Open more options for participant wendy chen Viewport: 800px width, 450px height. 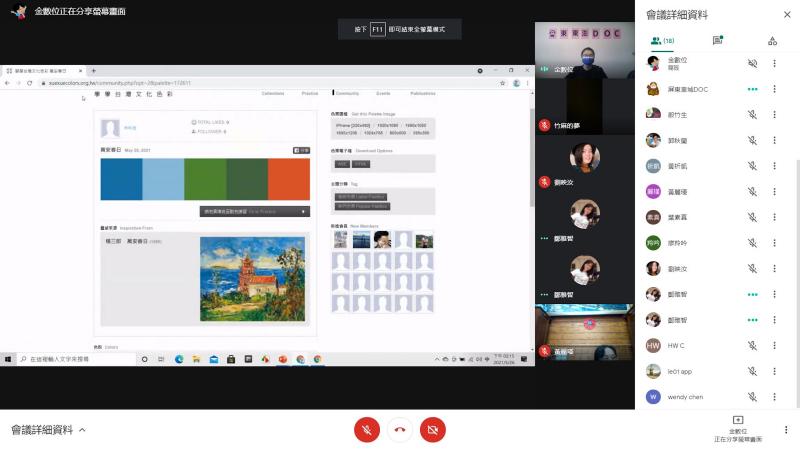tap(773, 397)
